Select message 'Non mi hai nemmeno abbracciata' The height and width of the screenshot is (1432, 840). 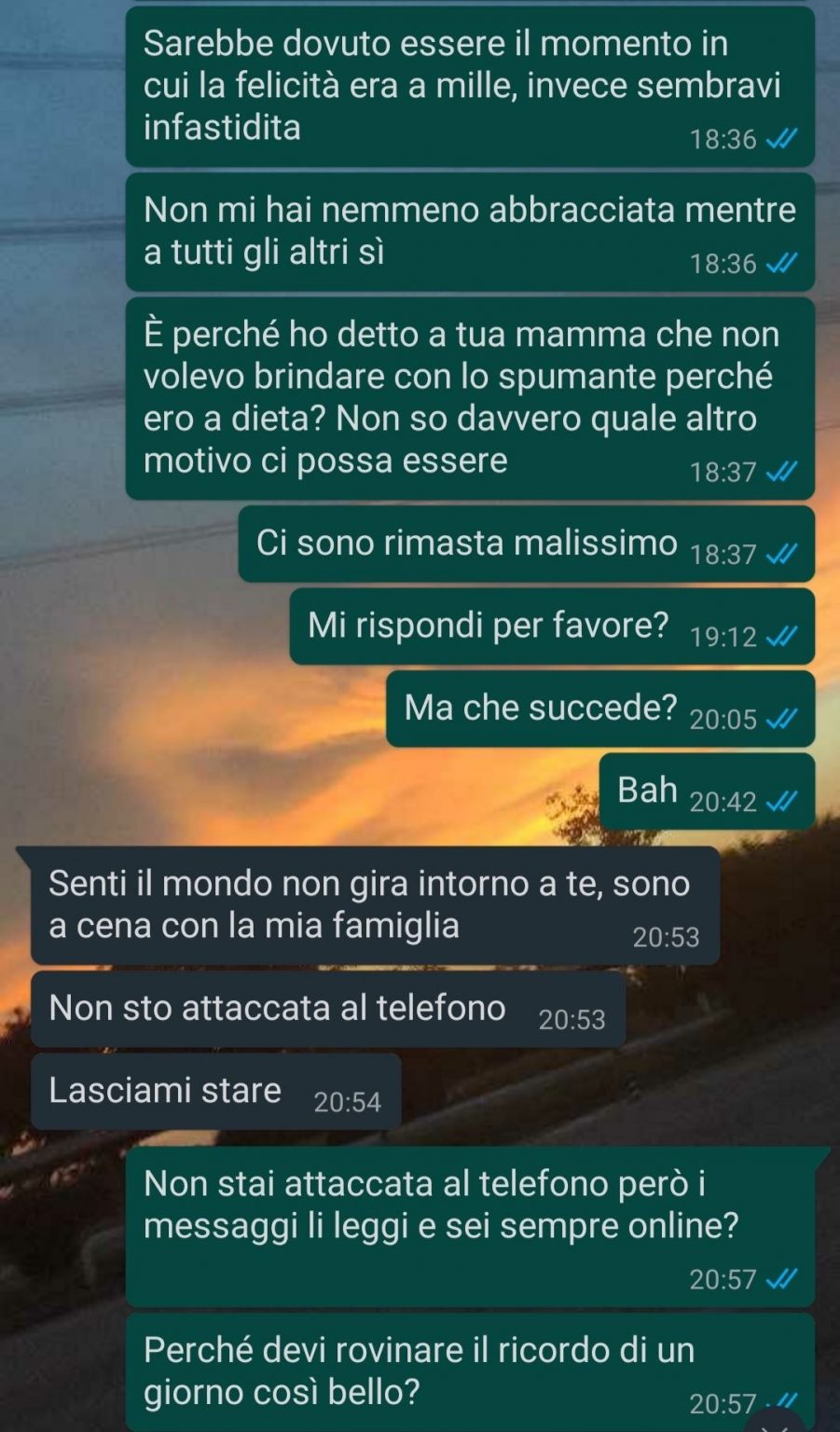[x=470, y=232]
